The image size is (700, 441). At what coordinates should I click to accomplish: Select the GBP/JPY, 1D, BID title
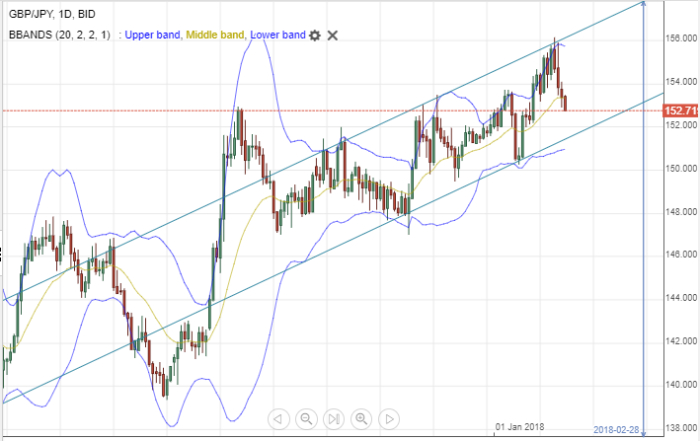pyautogui.click(x=52, y=14)
